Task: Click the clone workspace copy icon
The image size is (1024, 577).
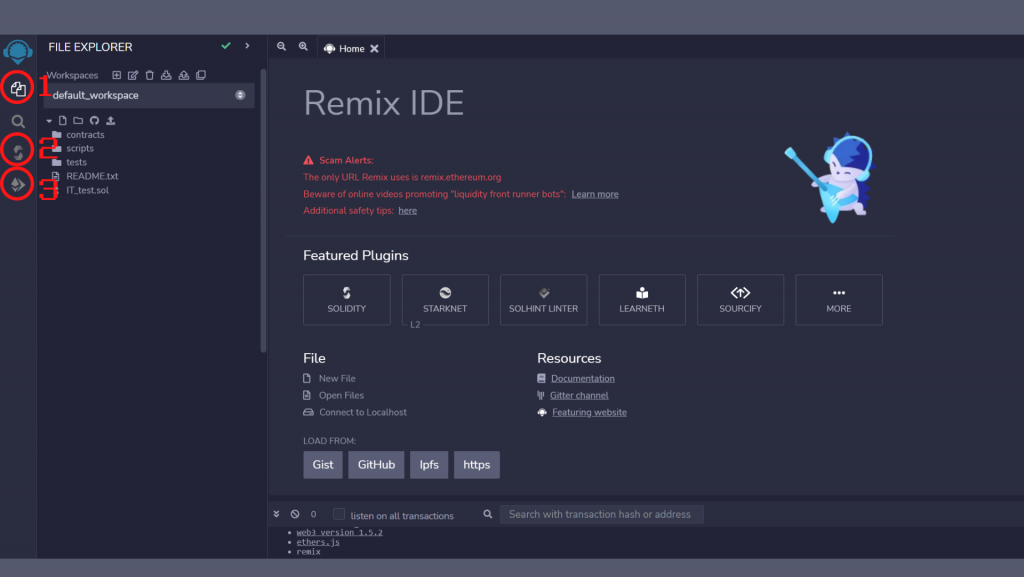Action: (201, 75)
